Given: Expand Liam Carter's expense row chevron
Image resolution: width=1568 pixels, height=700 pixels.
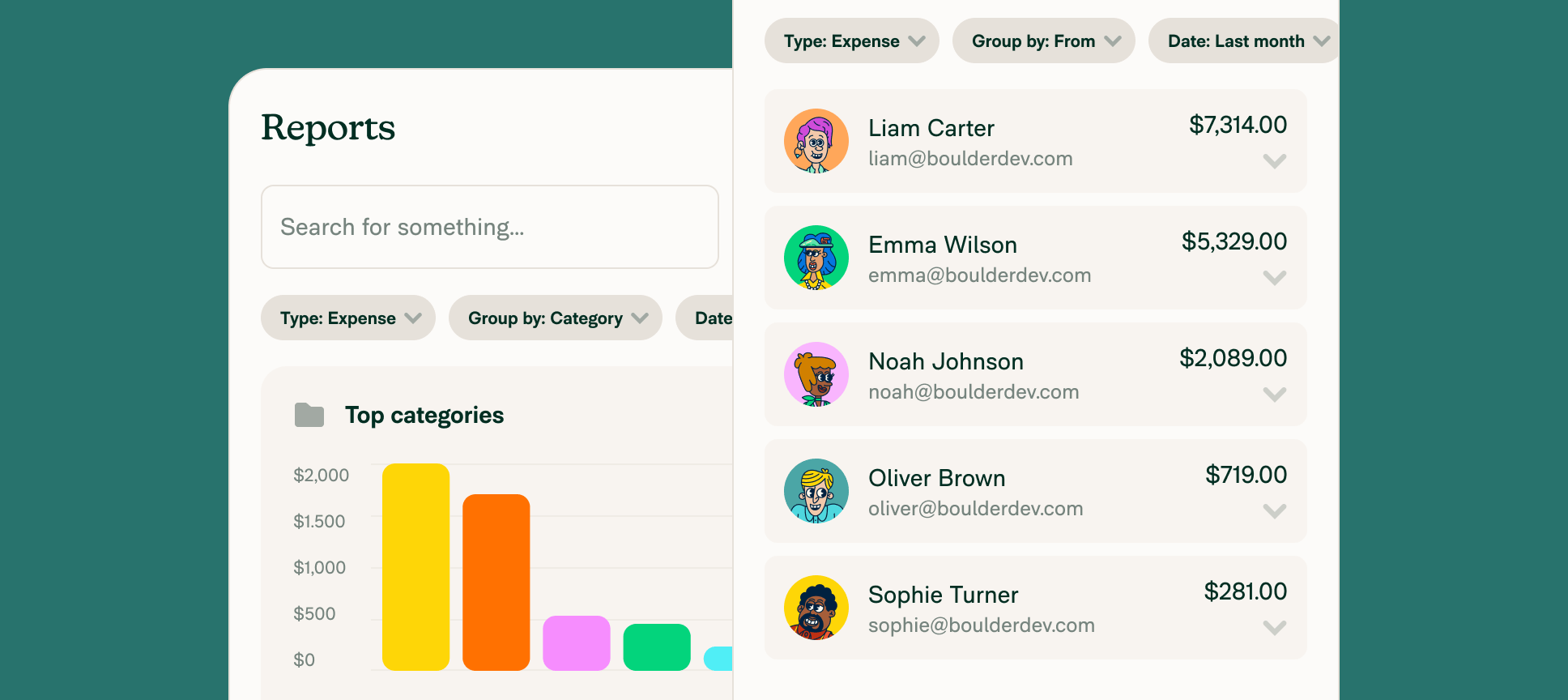Looking at the screenshot, I should coord(1275,161).
